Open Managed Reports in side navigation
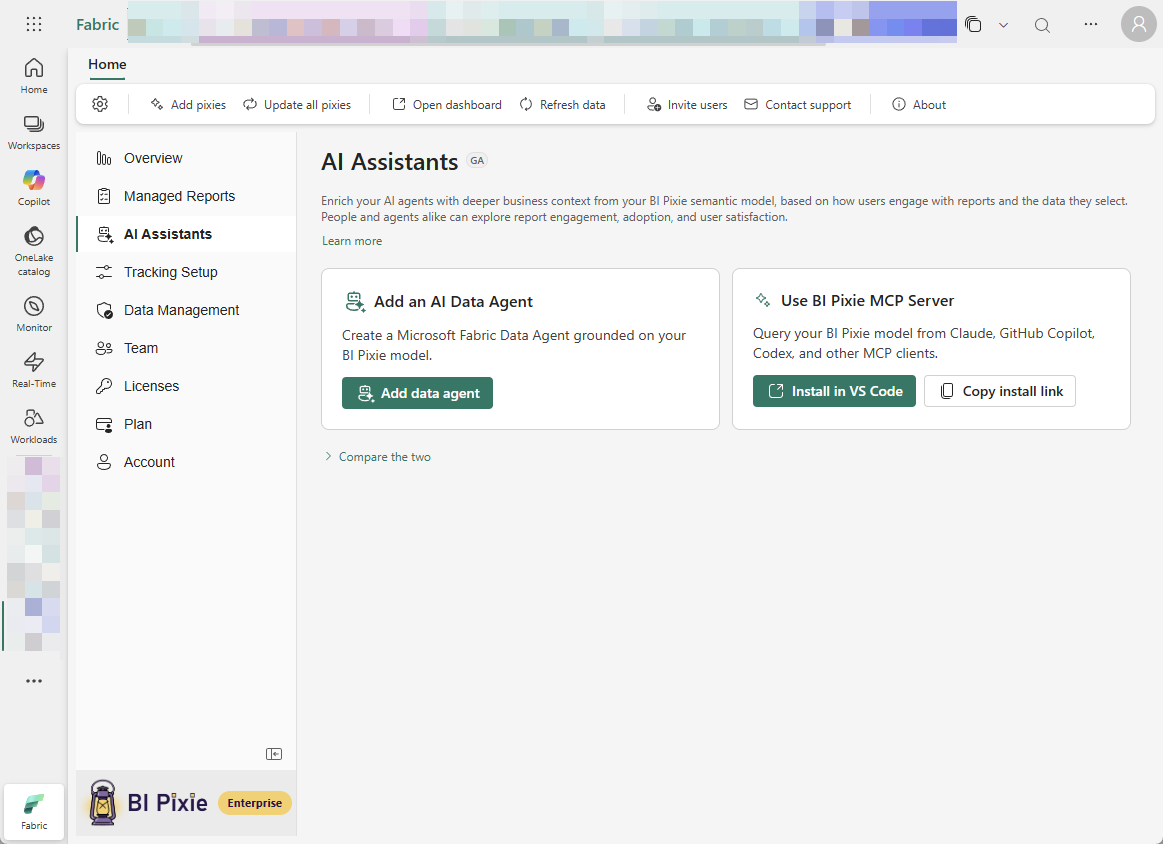Screen dimensions: 1163x844 pos(186,196)
